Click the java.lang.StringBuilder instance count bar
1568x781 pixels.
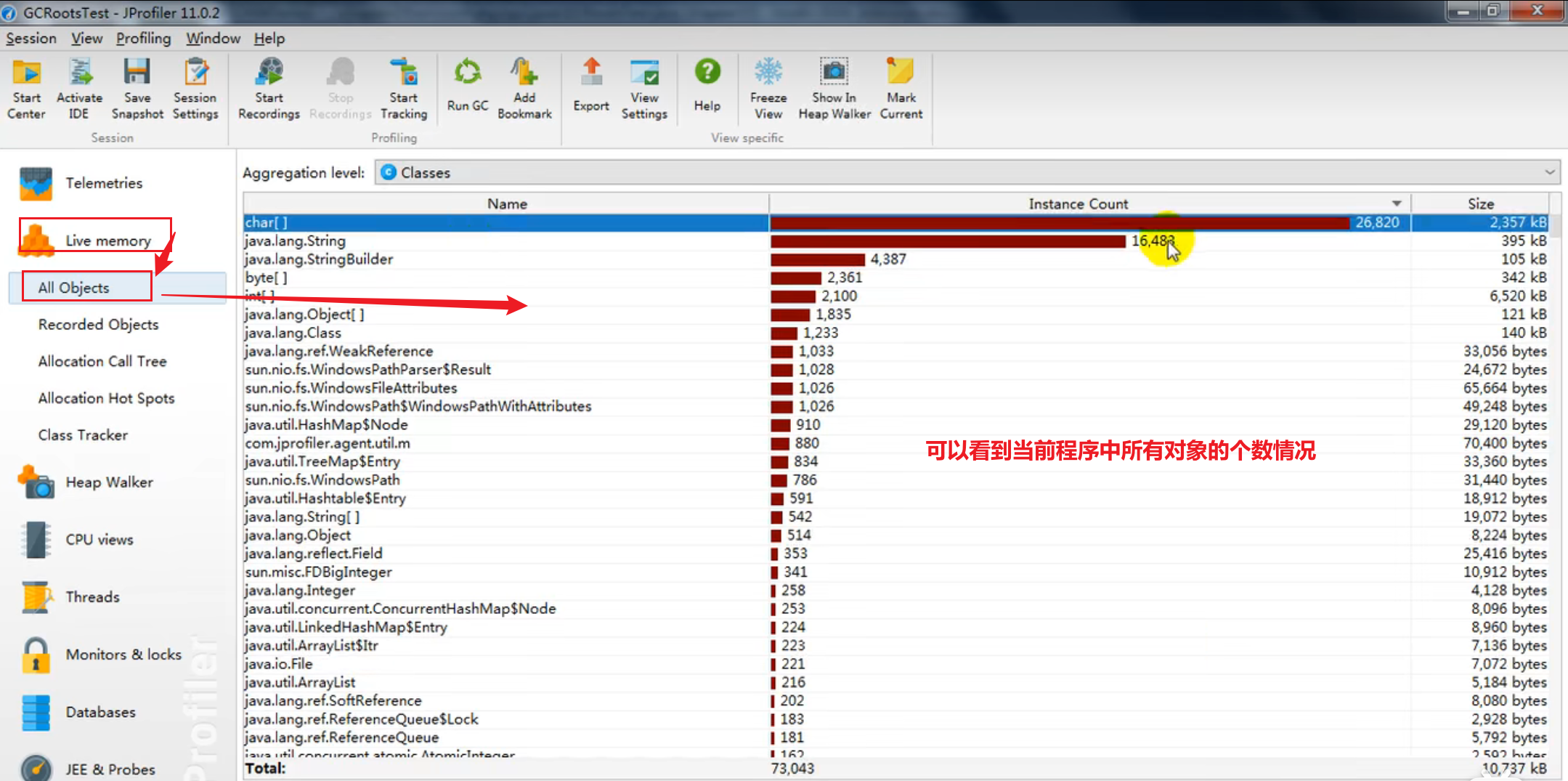(818, 259)
